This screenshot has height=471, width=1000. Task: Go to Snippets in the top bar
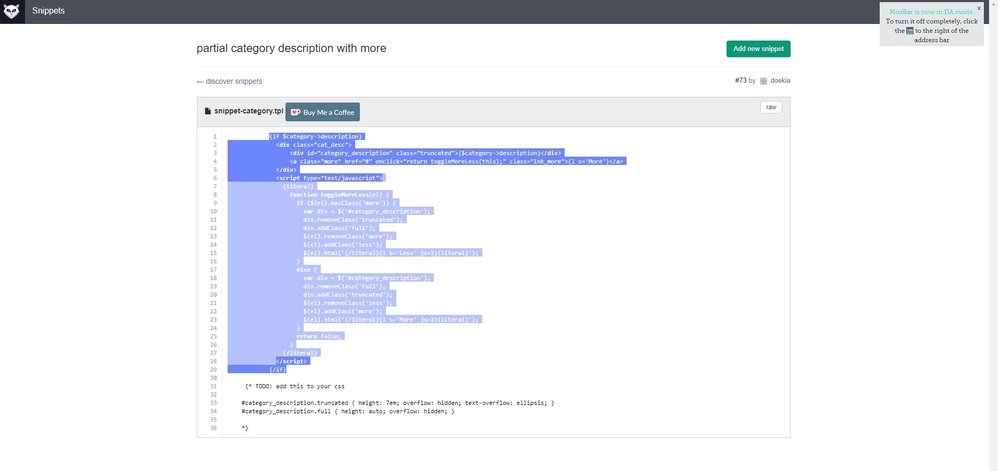click(x=48, y=11)
